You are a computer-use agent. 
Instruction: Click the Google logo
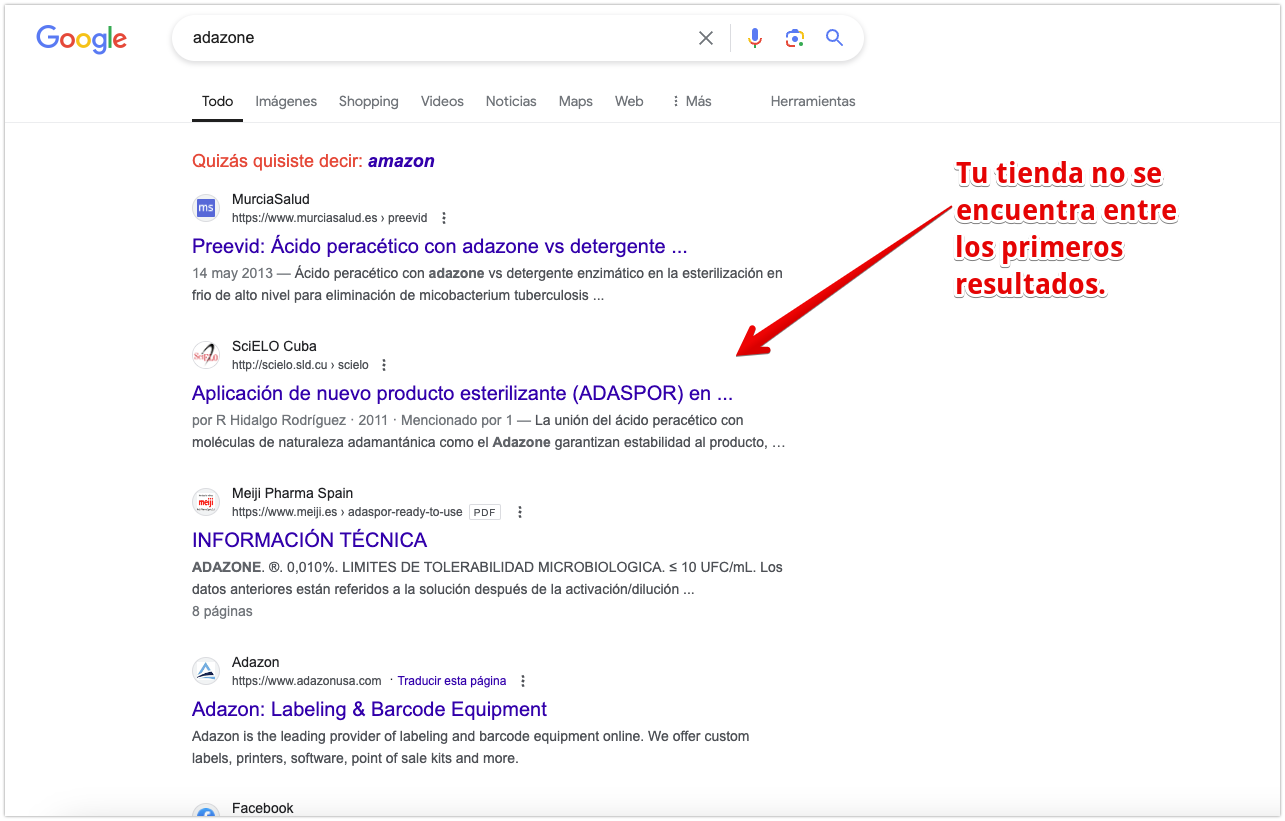click(x=81, y=39)
